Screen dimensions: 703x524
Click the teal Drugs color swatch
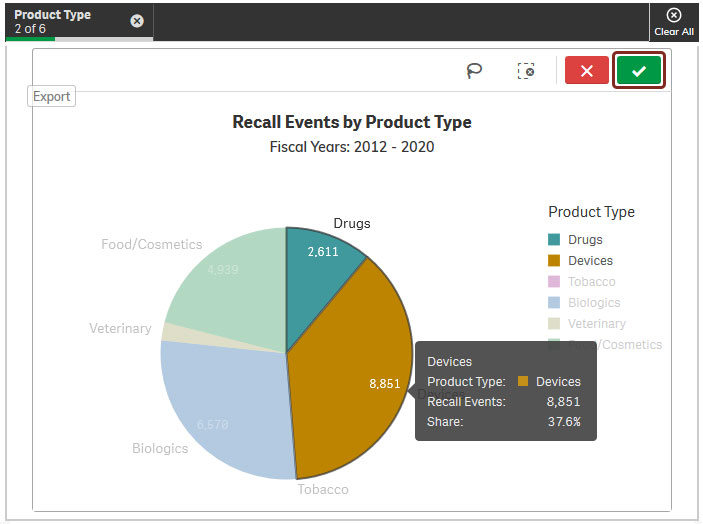click(x=554, y=240)
